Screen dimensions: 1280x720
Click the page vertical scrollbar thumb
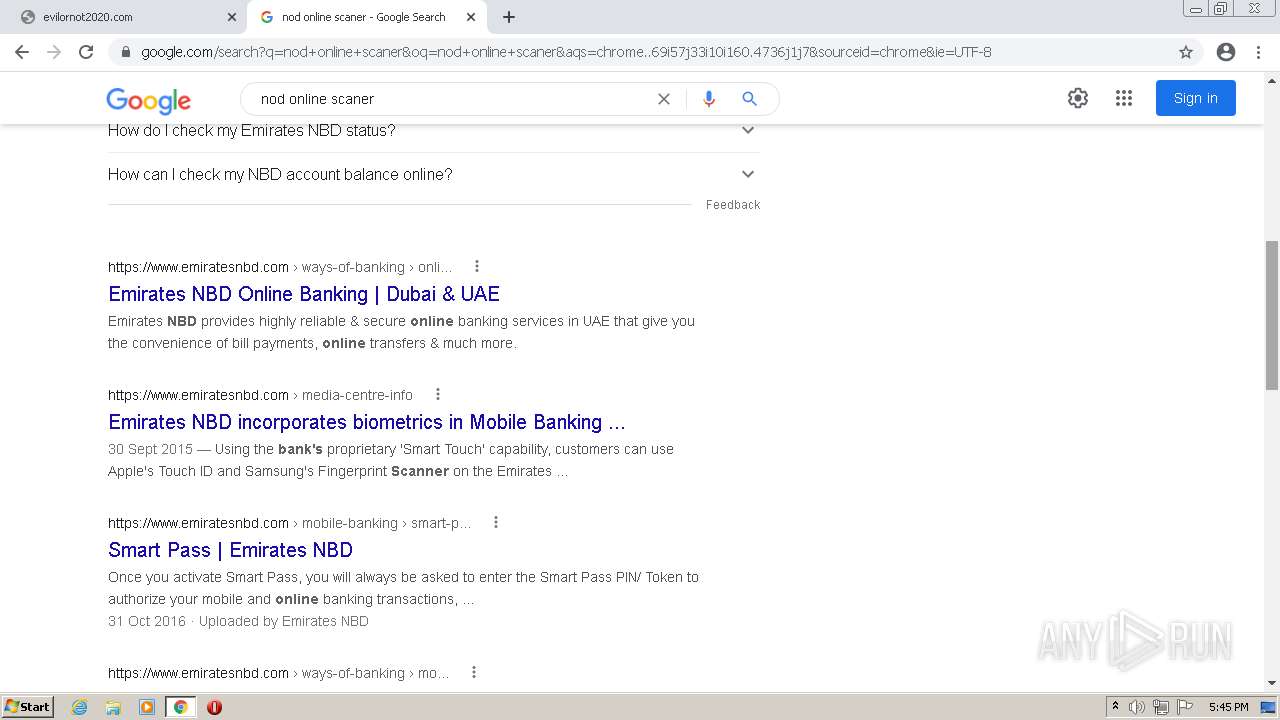(1272, 315)
